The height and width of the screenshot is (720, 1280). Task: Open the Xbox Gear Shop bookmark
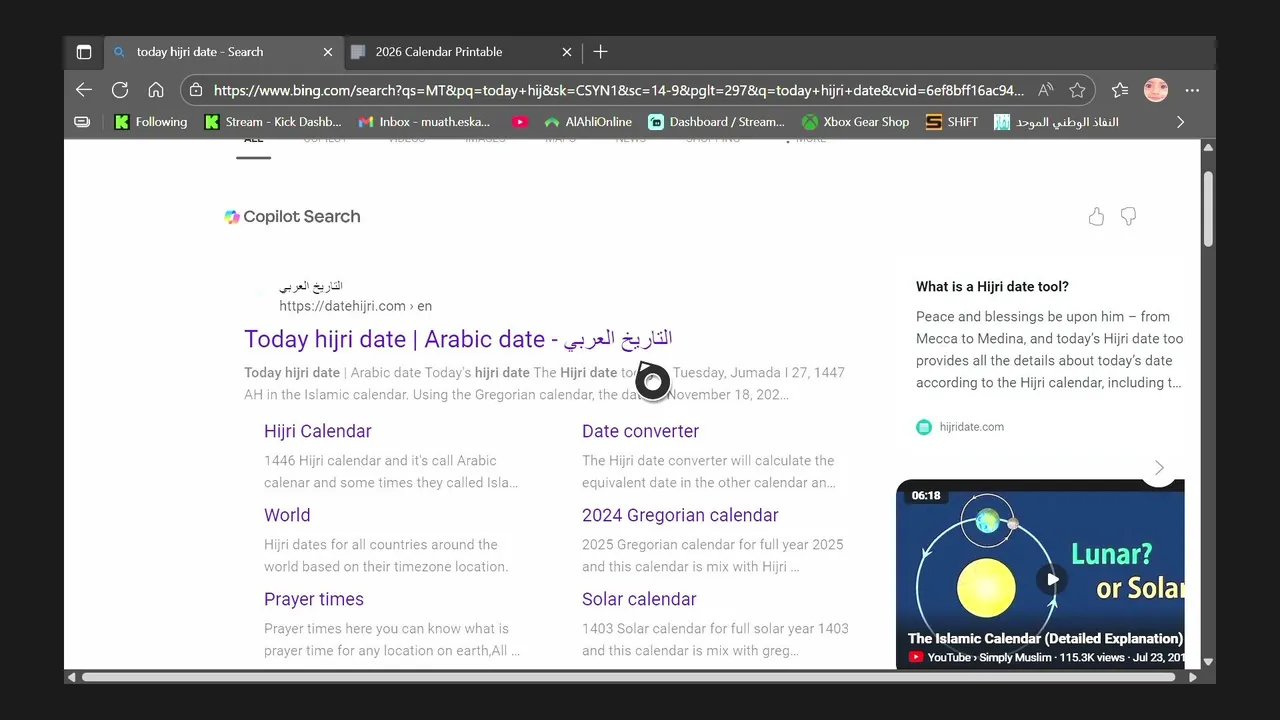[855, 122]
